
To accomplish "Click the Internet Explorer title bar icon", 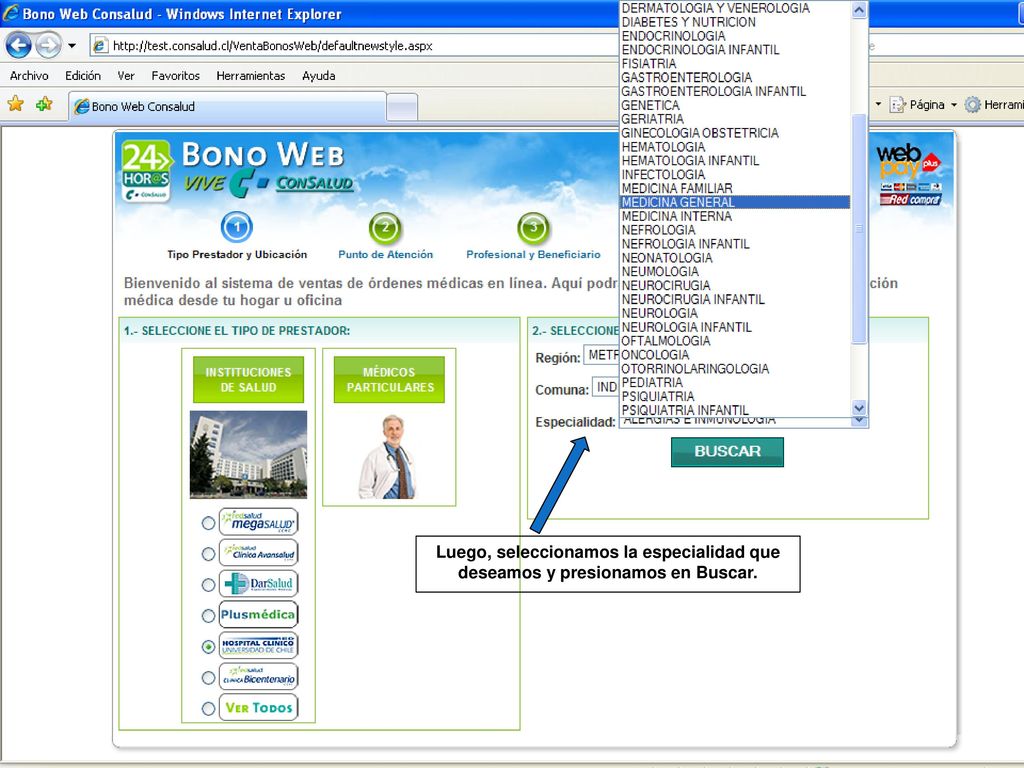I will [10, 13].
